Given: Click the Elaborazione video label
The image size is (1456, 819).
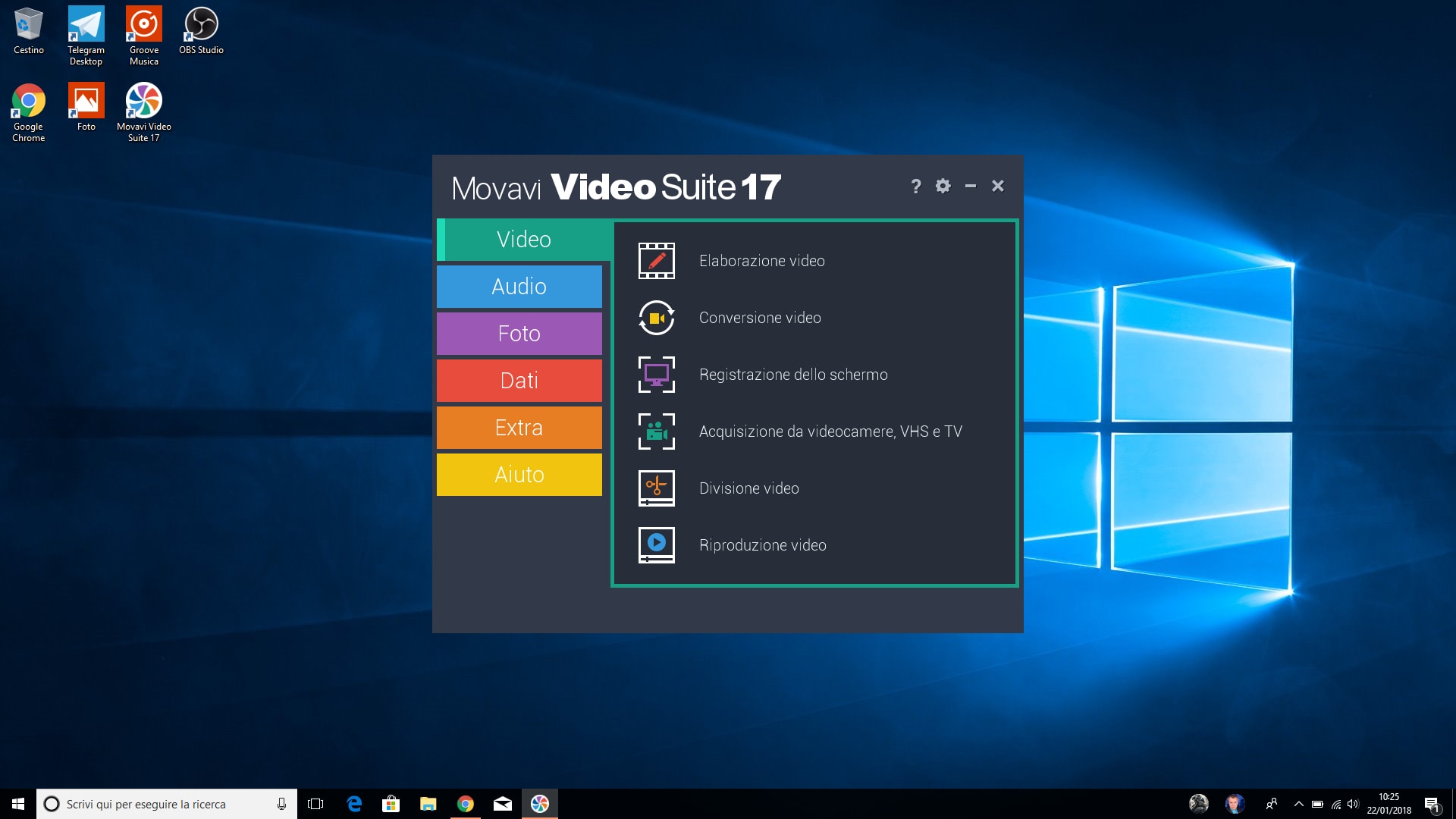Looking at the screenshot, I should [x=762, y=261].
